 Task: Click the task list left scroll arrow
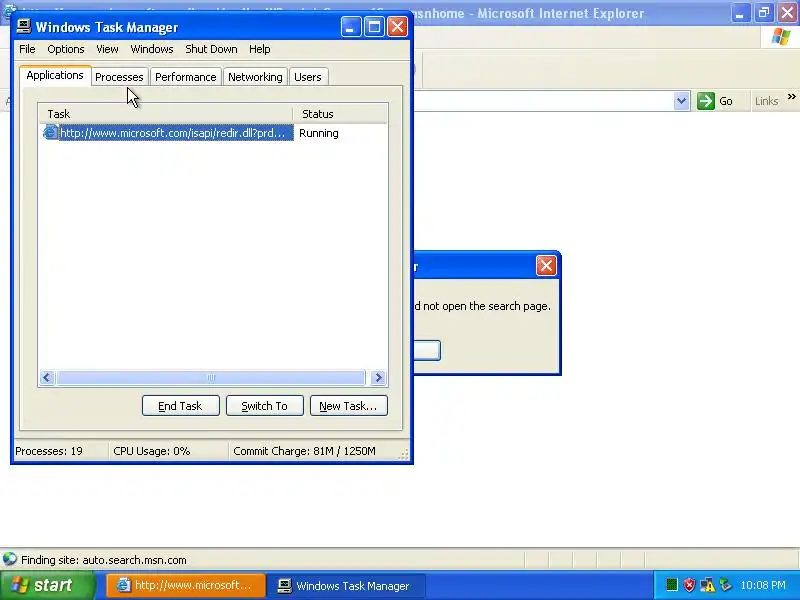[x=47, y=378]
